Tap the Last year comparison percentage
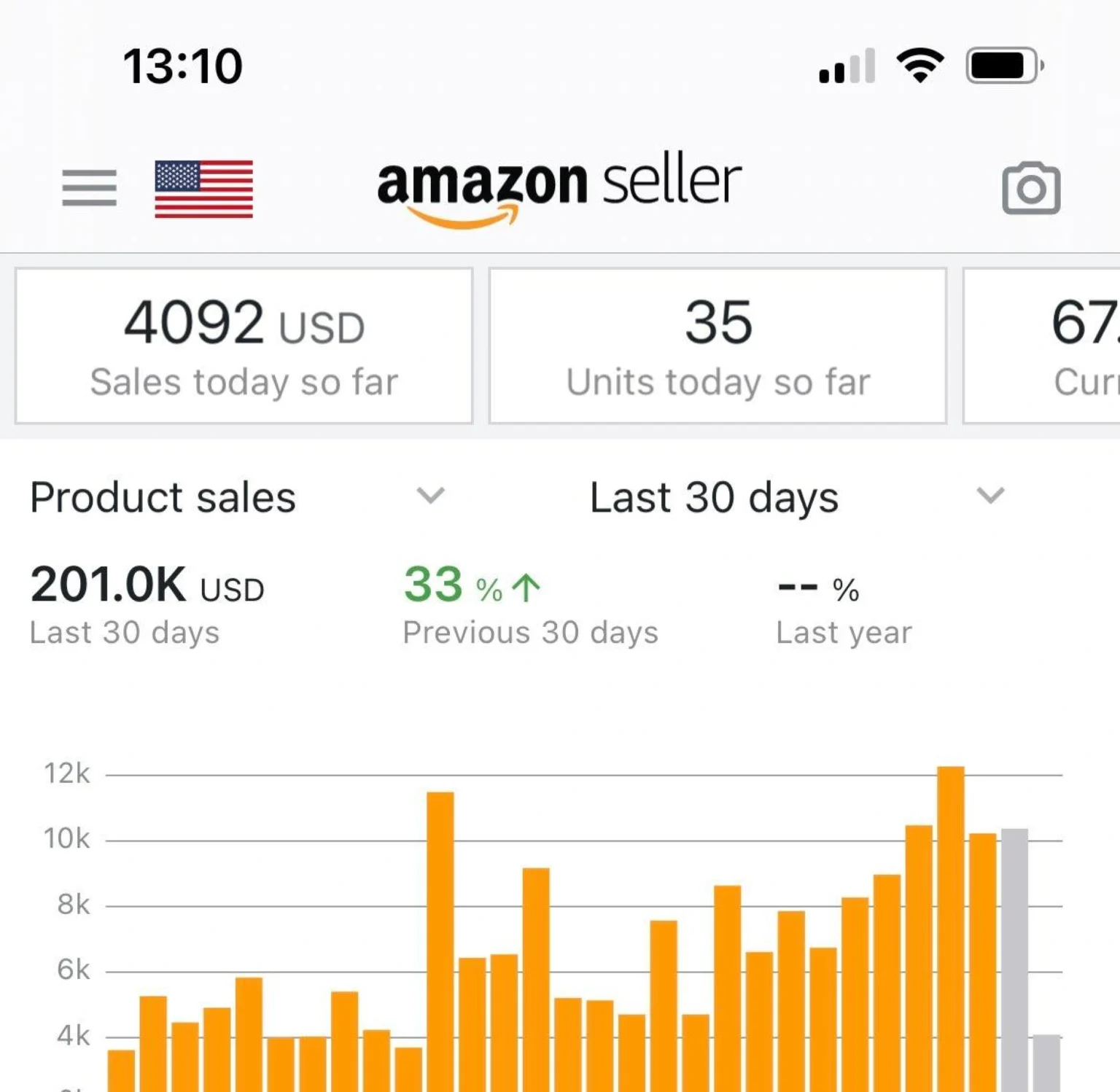The width and height of the screenshot is (1120, 1092). [818, 588]
